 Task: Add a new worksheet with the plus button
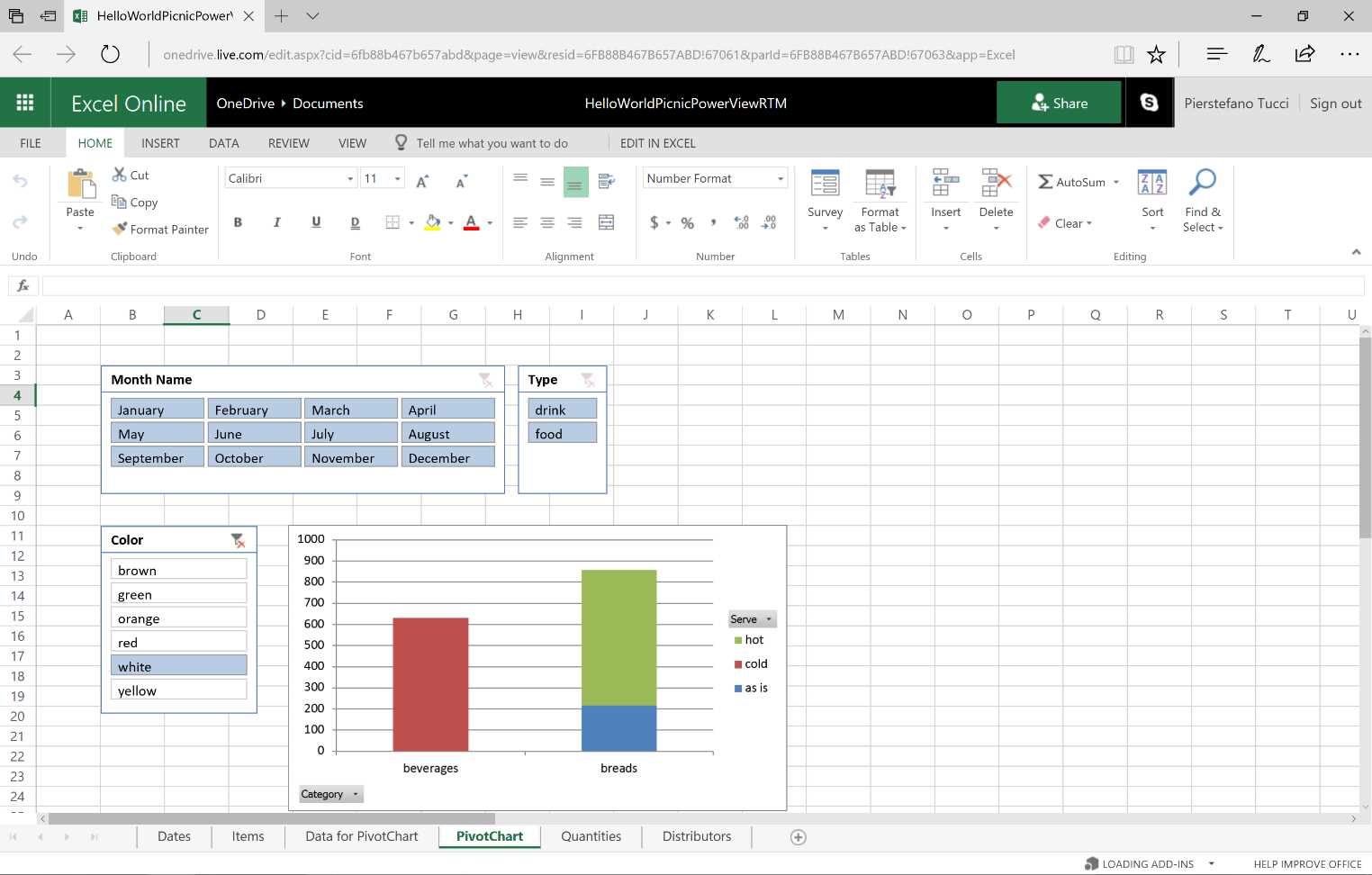[x=796, y=836]
